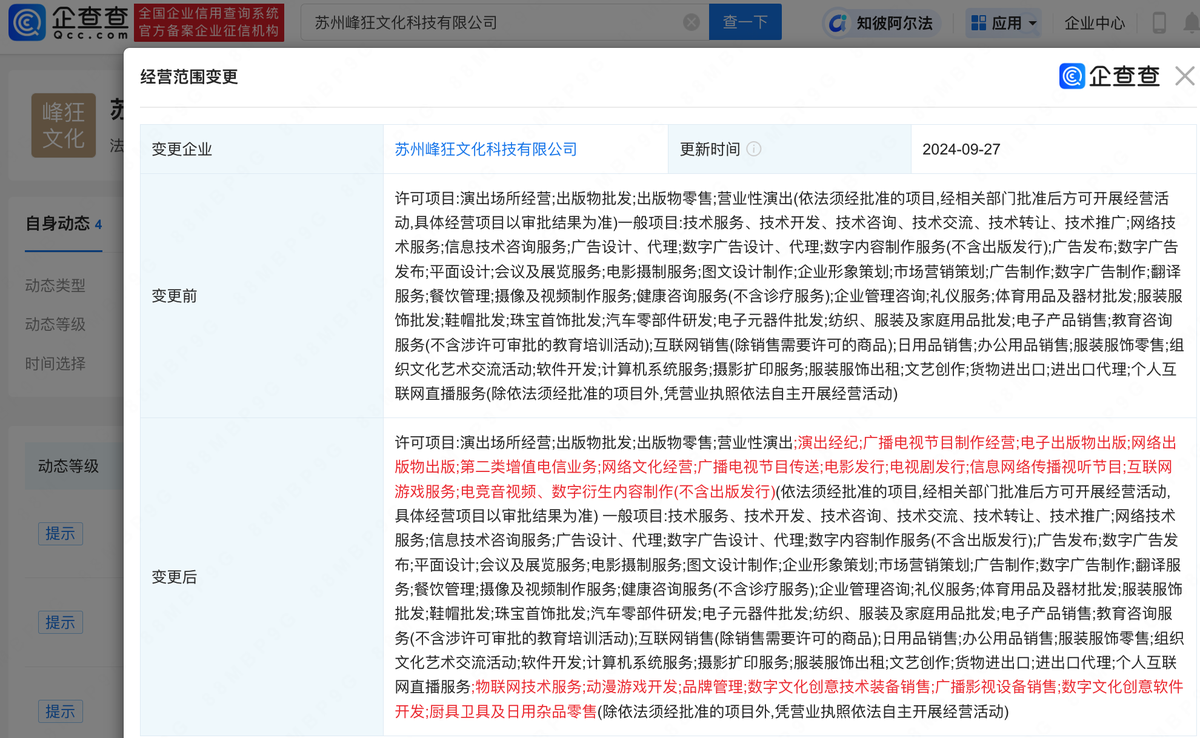Click the 企查查 logo in dialog header

1109,76
